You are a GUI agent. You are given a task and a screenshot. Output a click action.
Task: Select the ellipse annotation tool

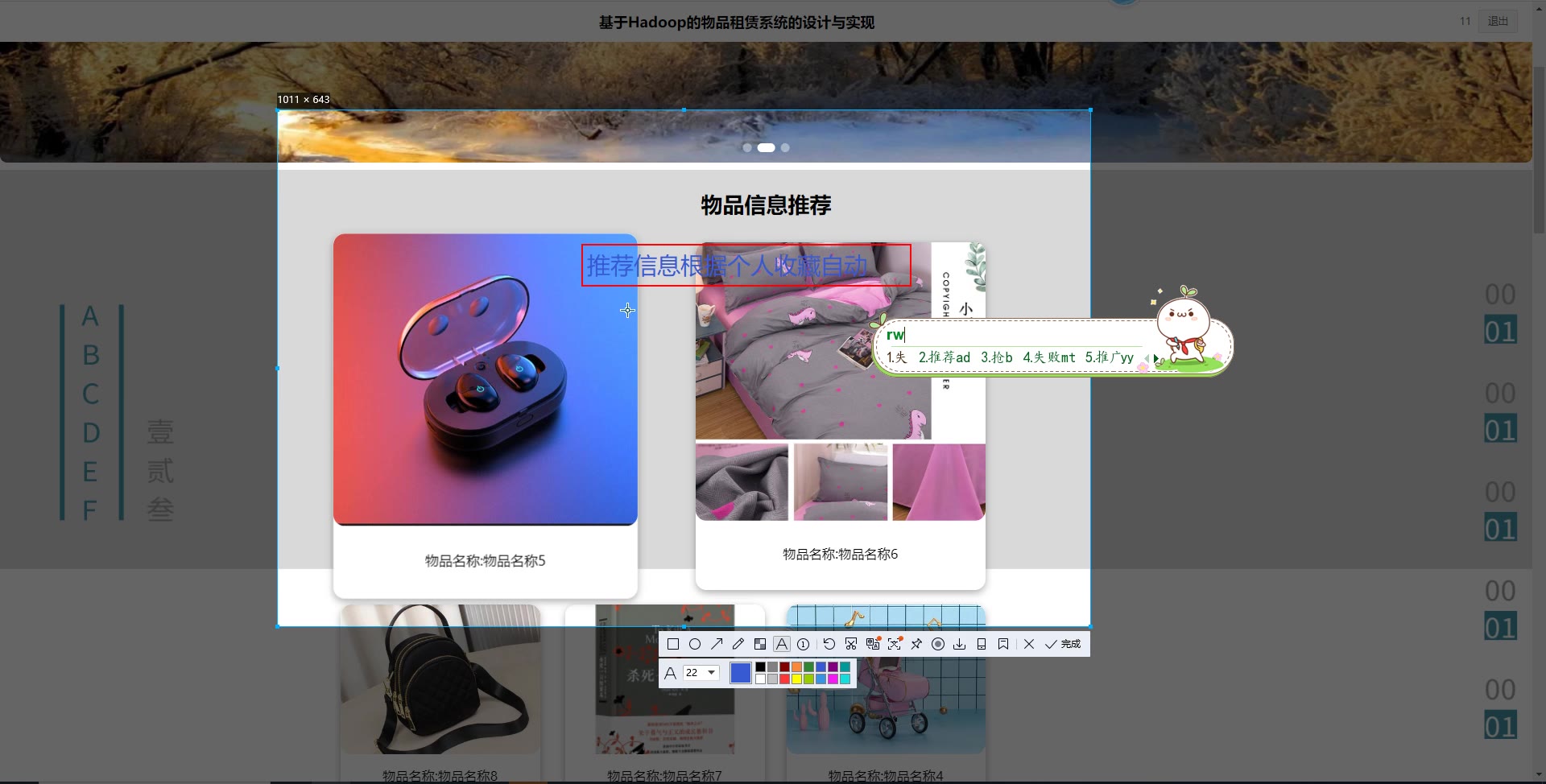coord(695,644)
